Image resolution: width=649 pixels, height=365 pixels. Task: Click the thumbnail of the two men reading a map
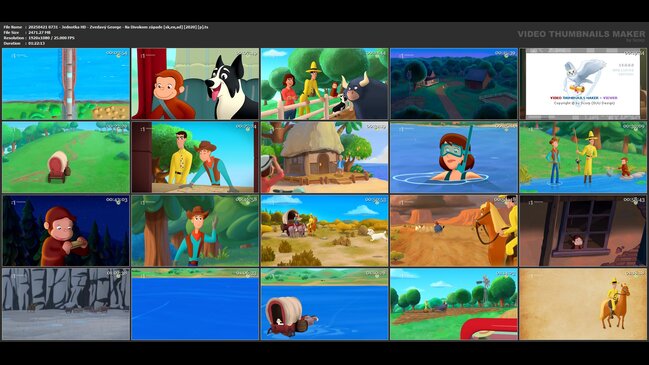[195, 157]
